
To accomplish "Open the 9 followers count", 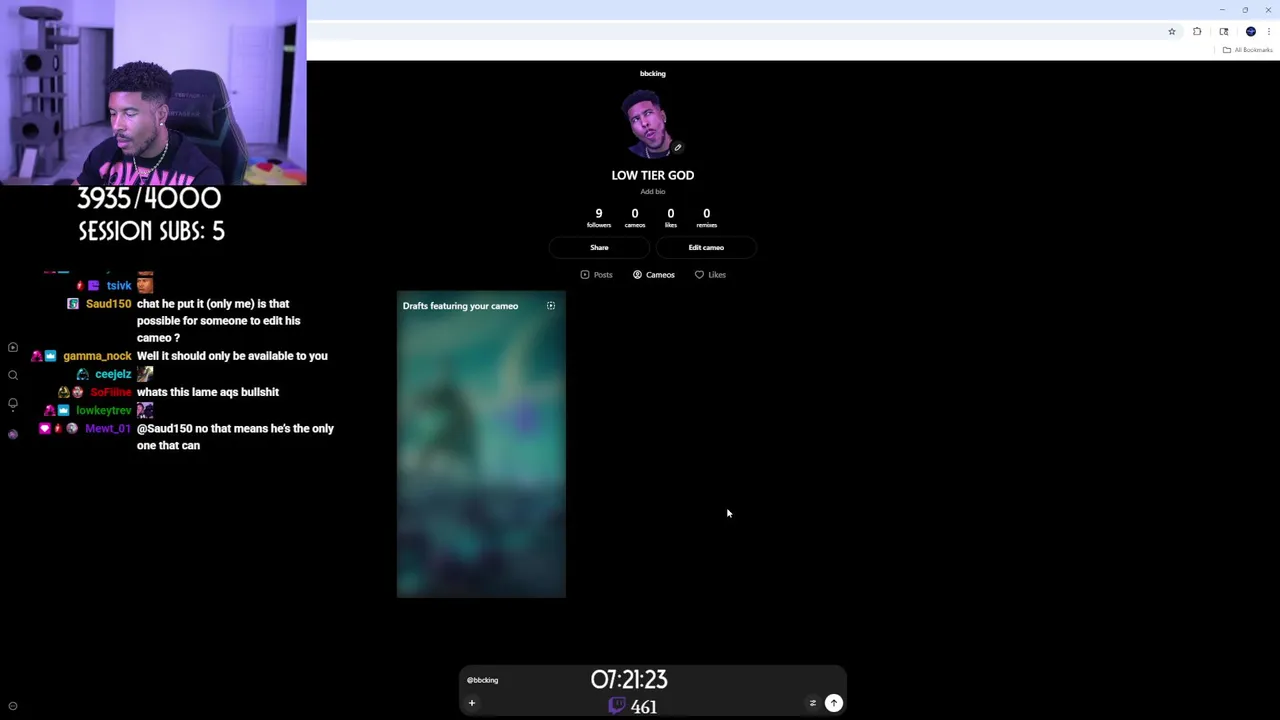I will click(599, 217).
